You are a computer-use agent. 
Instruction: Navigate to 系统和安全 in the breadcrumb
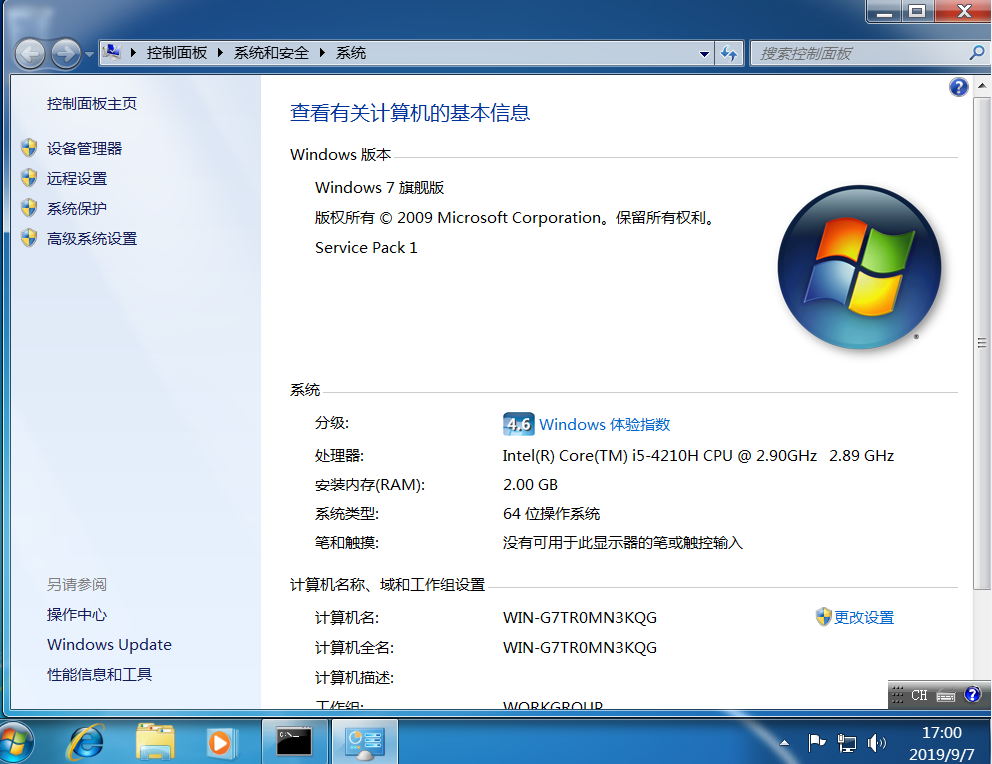(x=271, y=52)
